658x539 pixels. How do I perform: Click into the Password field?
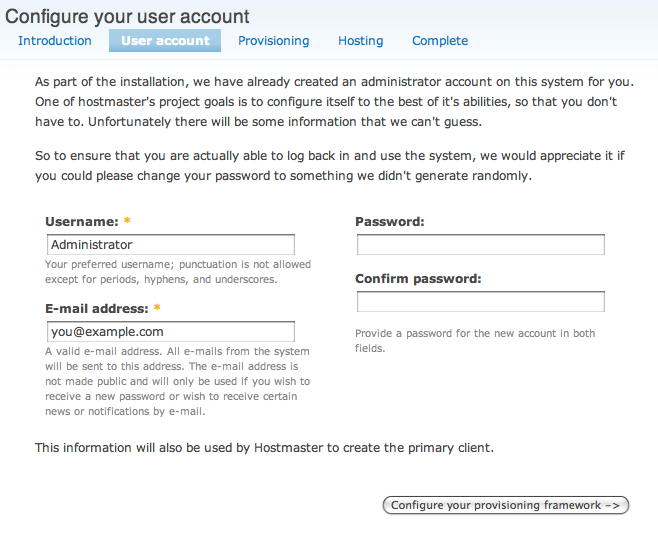481,245
